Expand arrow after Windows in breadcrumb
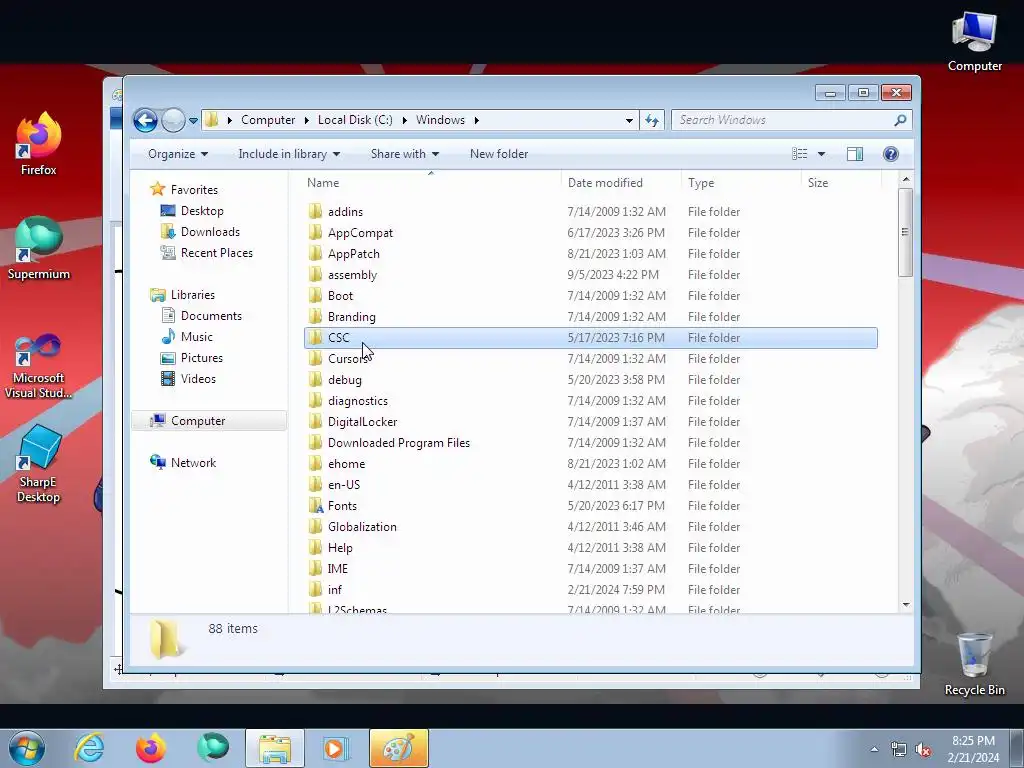1024x768 pixels. point(477,120)
